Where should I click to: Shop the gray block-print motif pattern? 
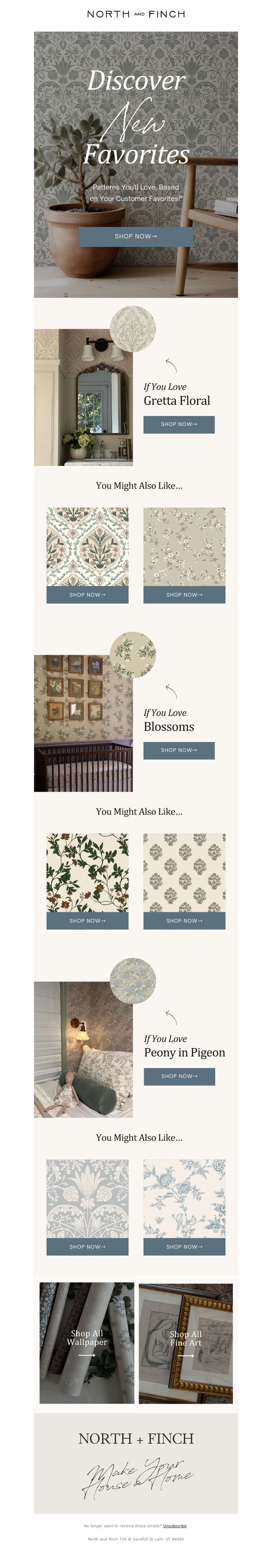(x=184, y=921)
